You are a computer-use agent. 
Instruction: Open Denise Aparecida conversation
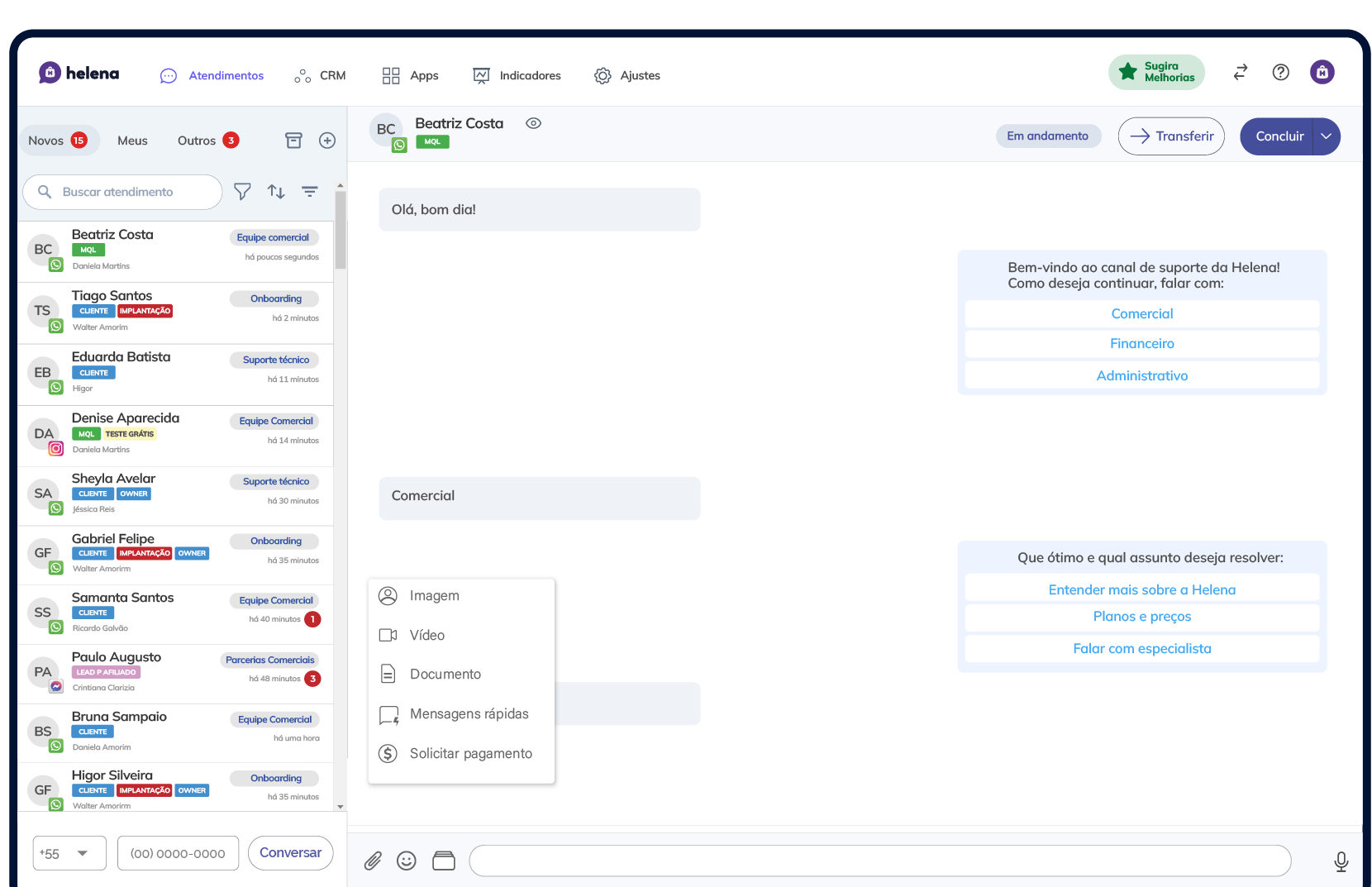(175, 436)
